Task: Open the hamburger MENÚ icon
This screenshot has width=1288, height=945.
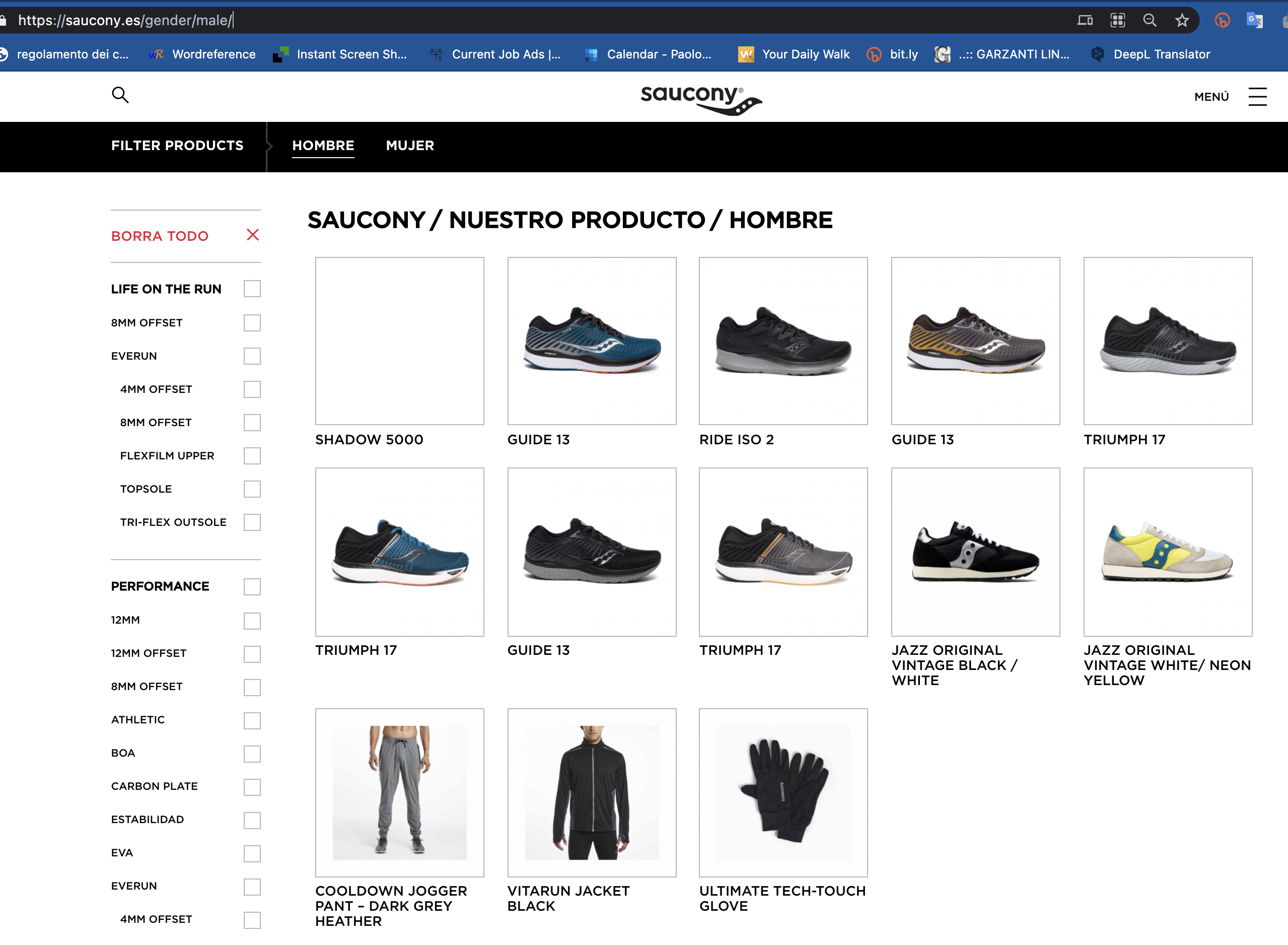Action: pos(1257,97)
